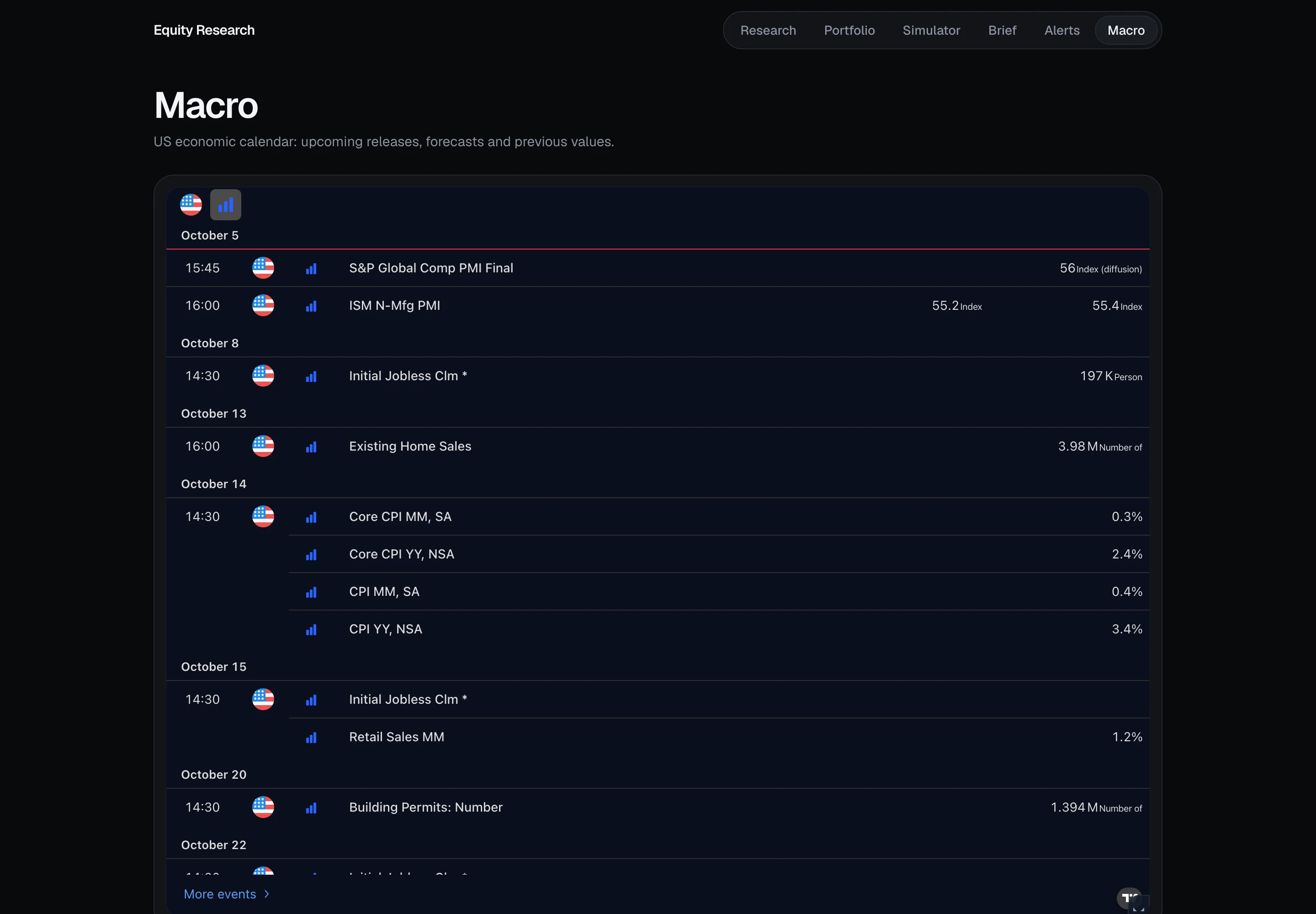The width and height of the screenshot is (1316, 914).
Task: Click the 55.2 Index forecast value
Action: [x=956, y=306]
